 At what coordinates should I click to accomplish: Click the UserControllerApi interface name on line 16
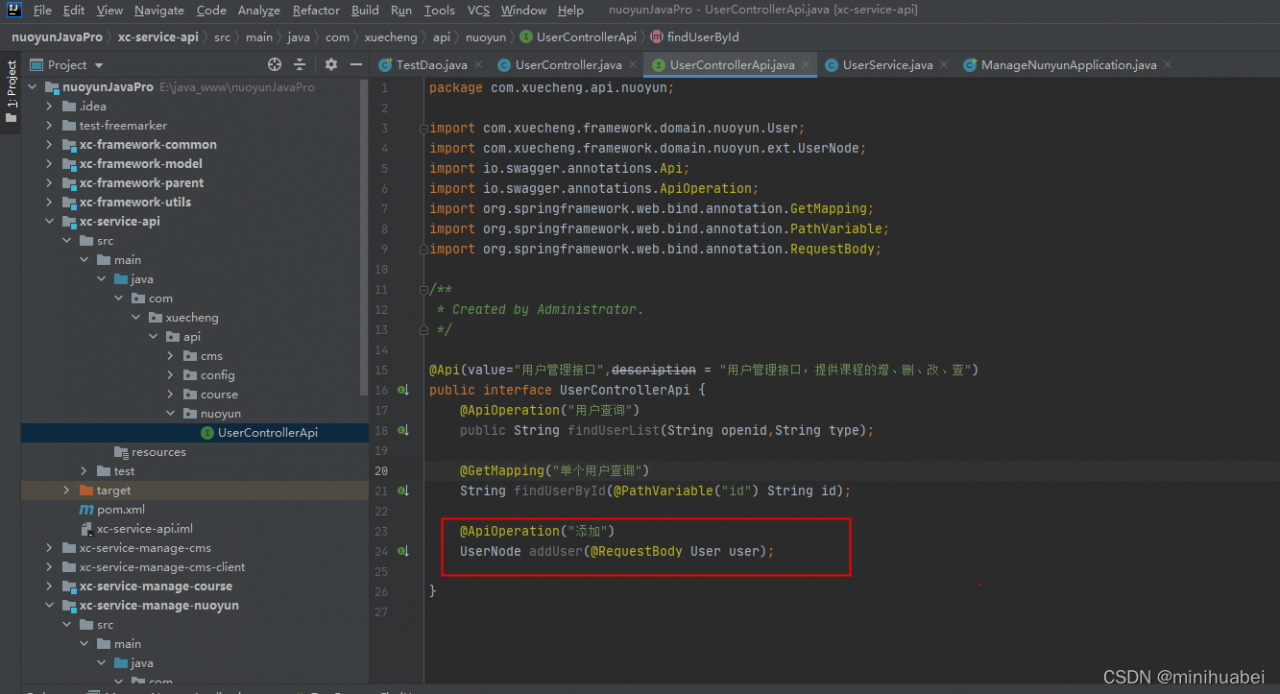click(x=625, y=390)
